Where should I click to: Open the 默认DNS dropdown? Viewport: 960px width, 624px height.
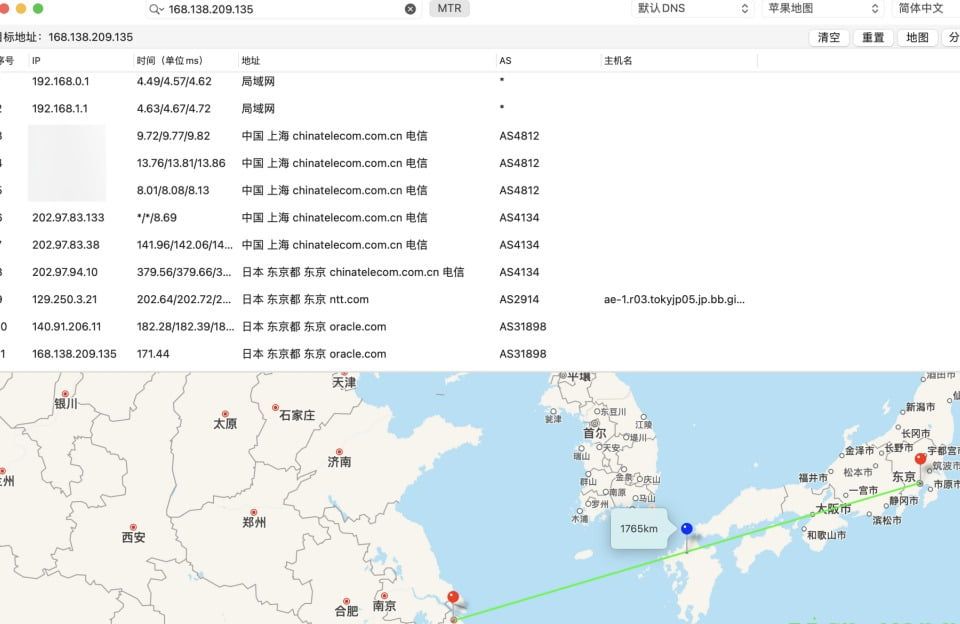tap(692, 8)
